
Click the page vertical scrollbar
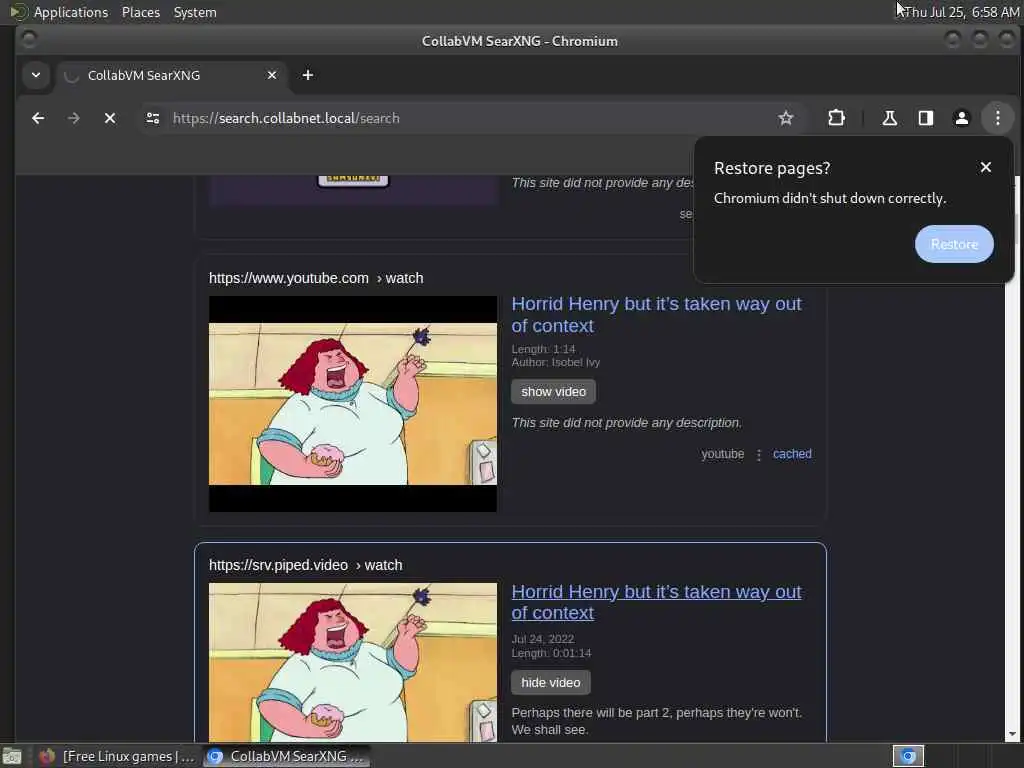1012,457
